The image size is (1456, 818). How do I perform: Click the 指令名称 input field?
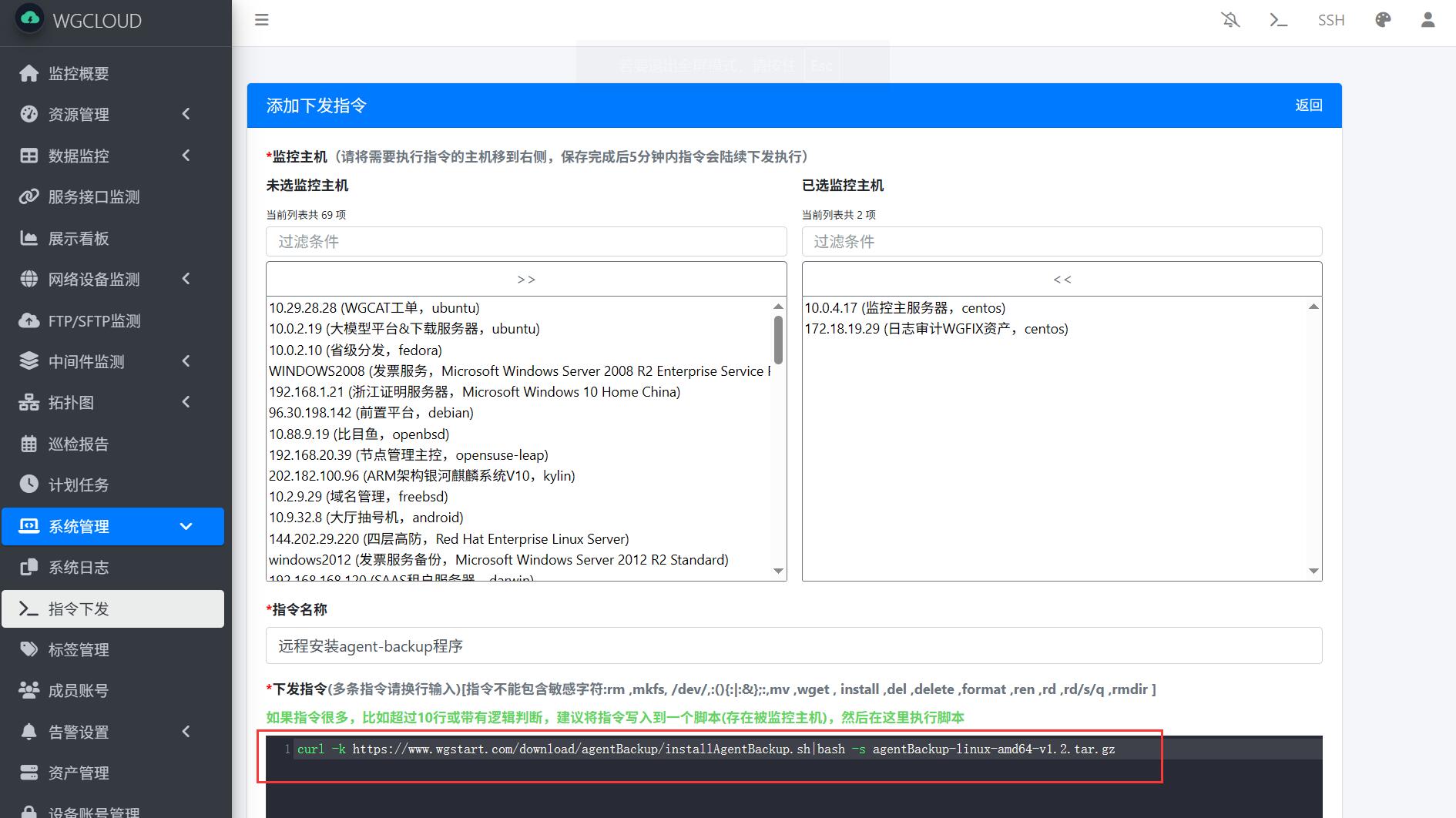(793, 646)
